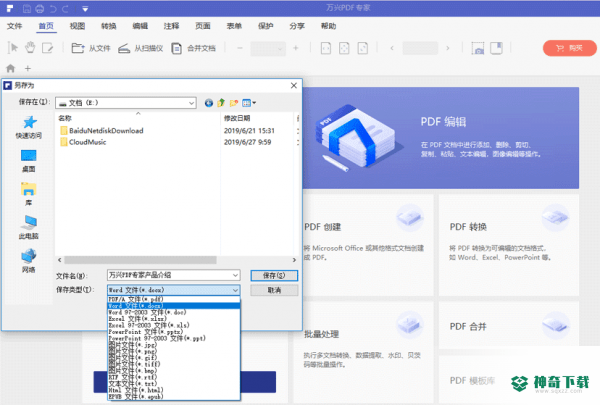The height and width of the screenshot is (405, 600).
Task: Click the print icon in title bar
Action: (x=39, y=9)
